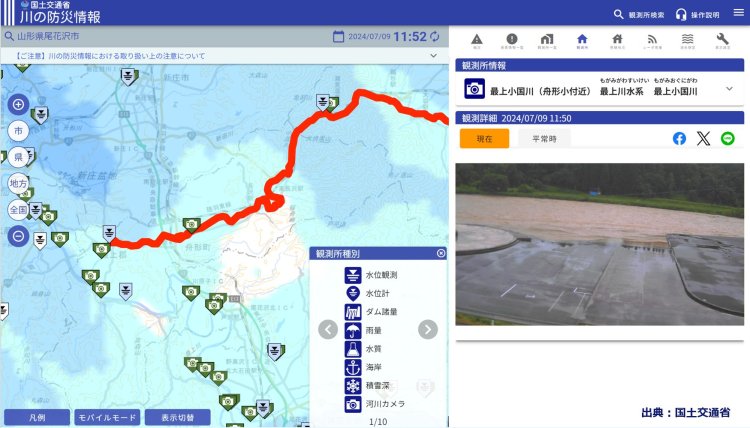
Task: Open the calendar date picker icon
Action: [338, 36]
